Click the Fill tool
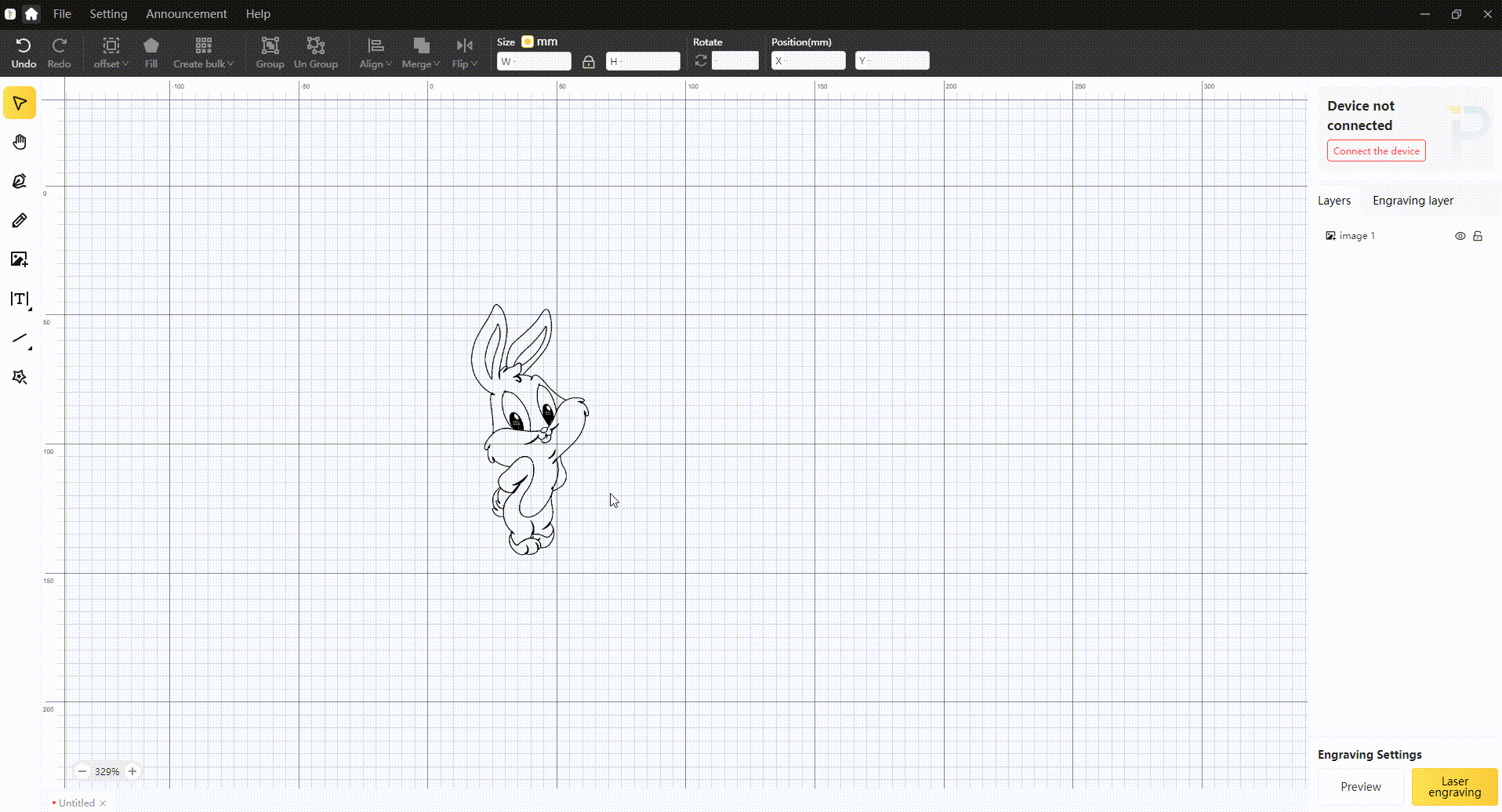Image resolution: width=1502 pixels, height=812 pixels. 151,53
